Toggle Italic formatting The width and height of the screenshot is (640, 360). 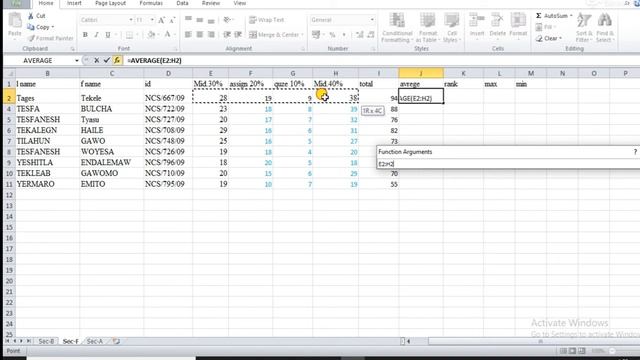(96, 35)
